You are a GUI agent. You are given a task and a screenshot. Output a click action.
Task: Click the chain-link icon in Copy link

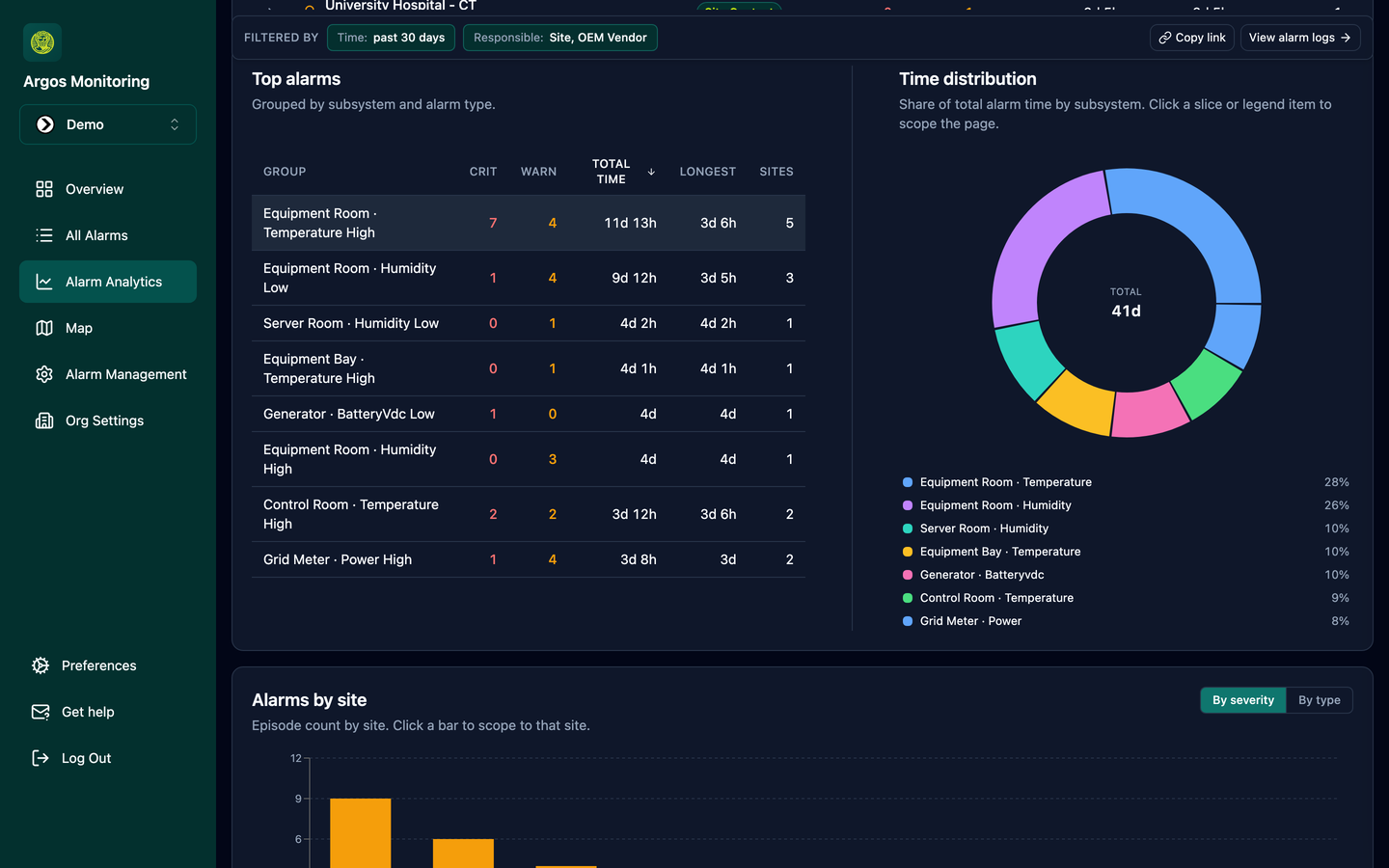1165,38
